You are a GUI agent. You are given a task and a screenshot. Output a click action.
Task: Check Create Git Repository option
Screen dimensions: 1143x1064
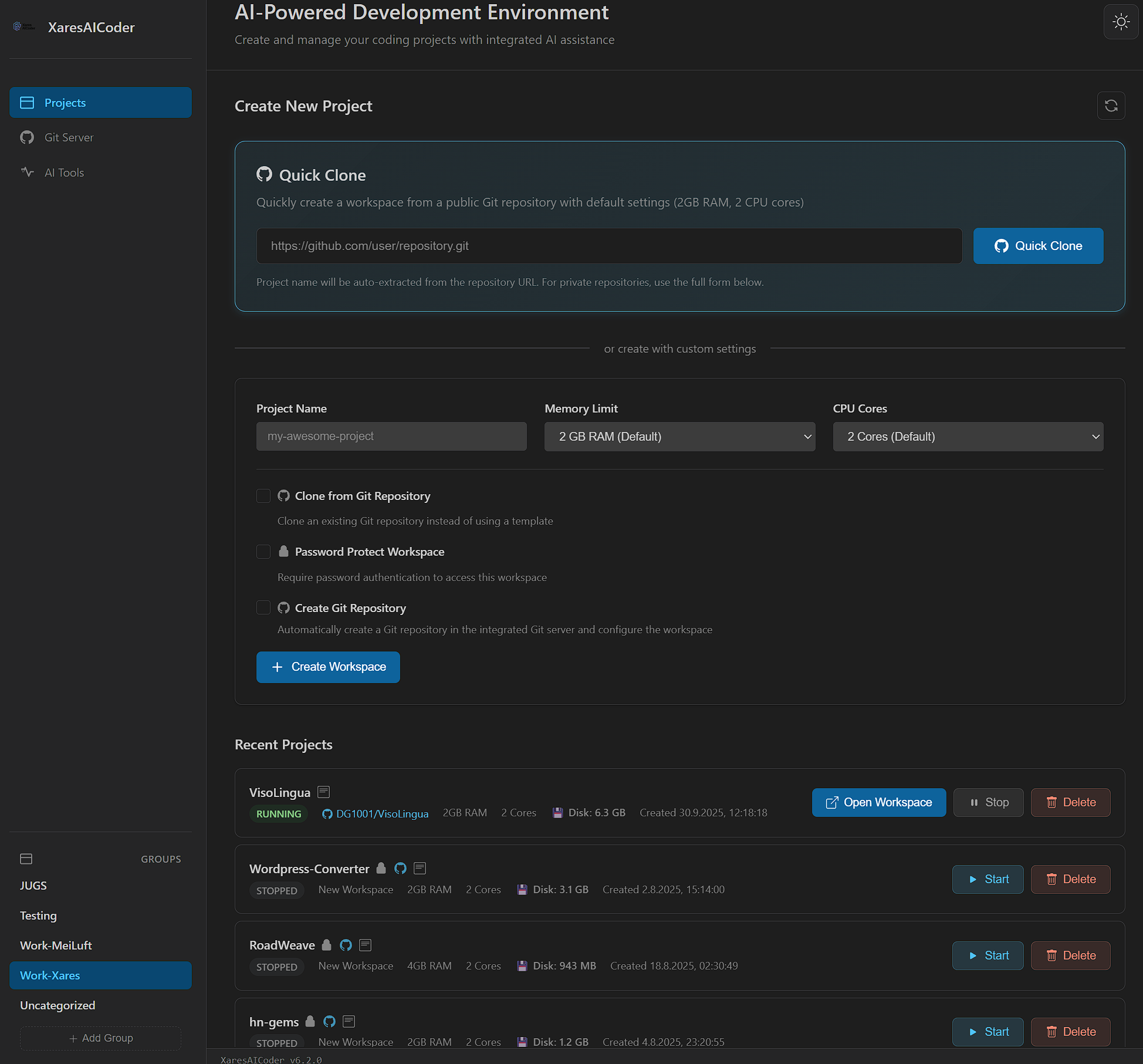(x=263, y=607)
